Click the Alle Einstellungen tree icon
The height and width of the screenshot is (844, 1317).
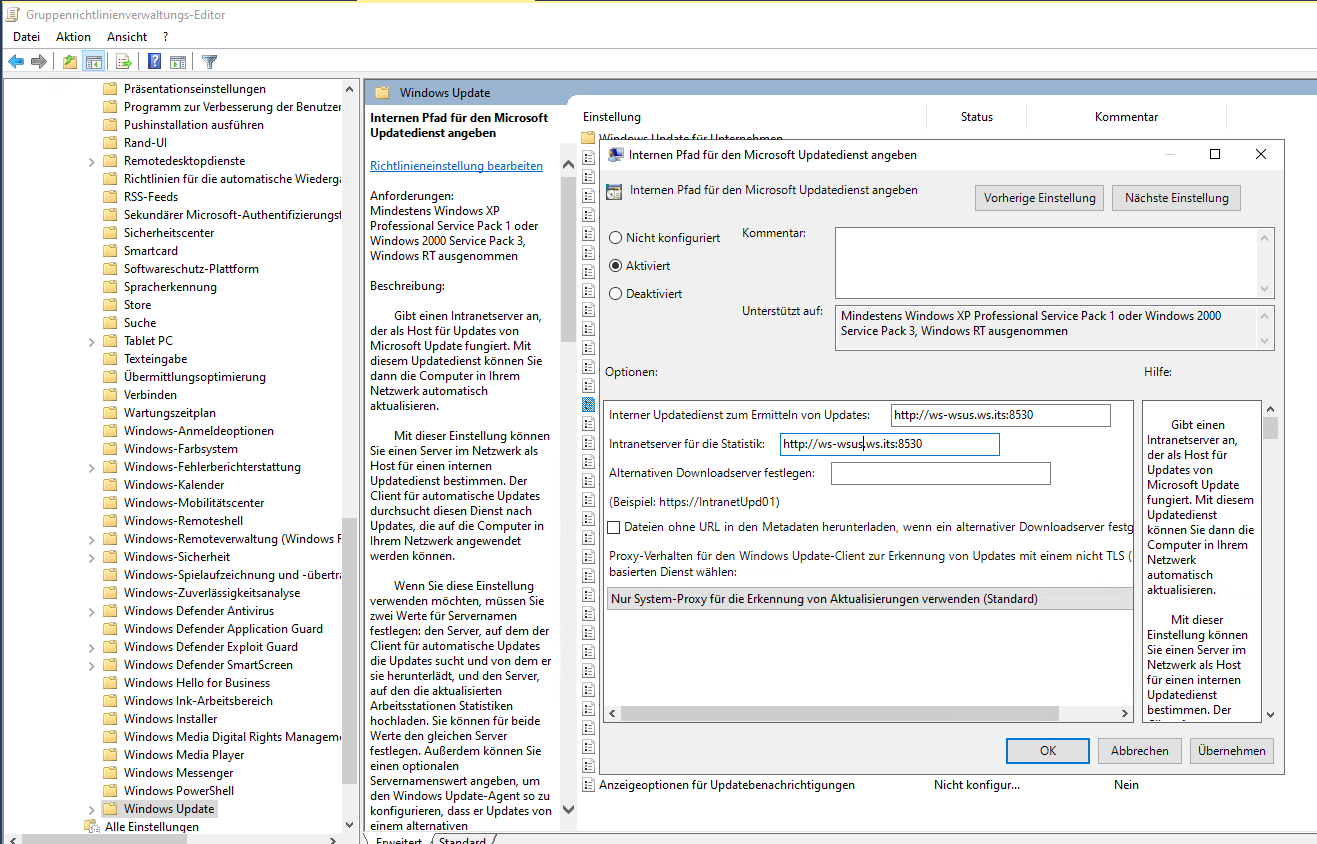coord(92,827)
